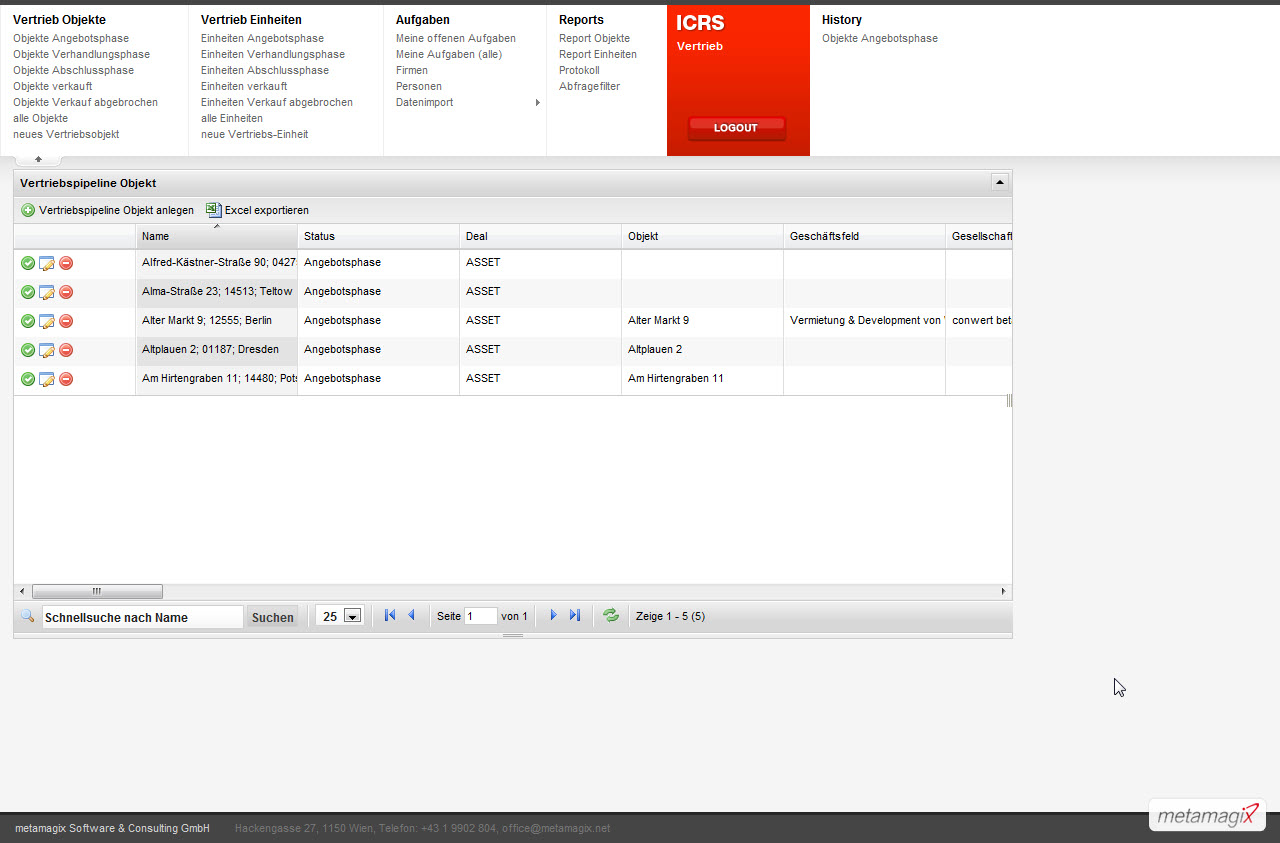
Task: Click horizontal scrollbar left arrow
Action: [22, 592]
